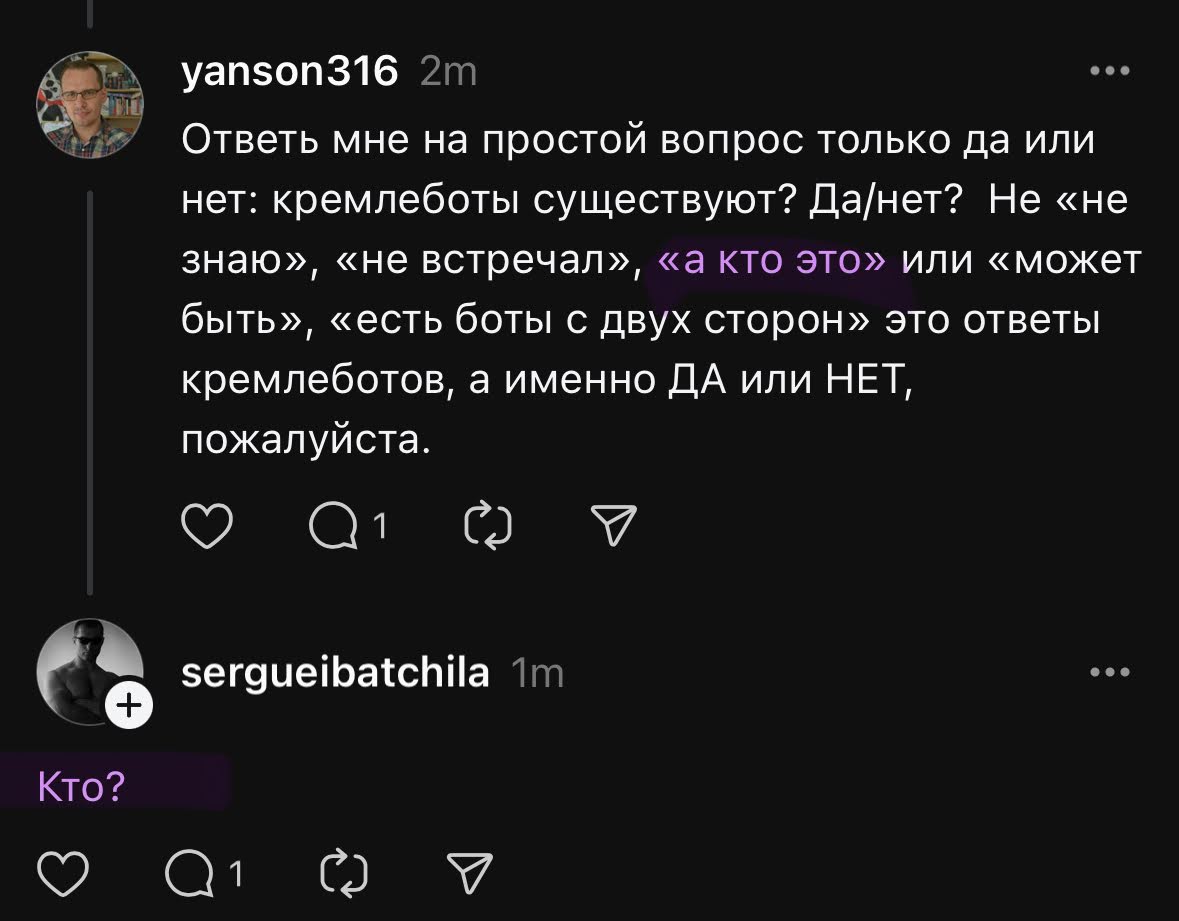This screenshot has height=921, width=1179.
Task: Open the yanson316 post text starting with Ответь
Action: tap(640, 142)
